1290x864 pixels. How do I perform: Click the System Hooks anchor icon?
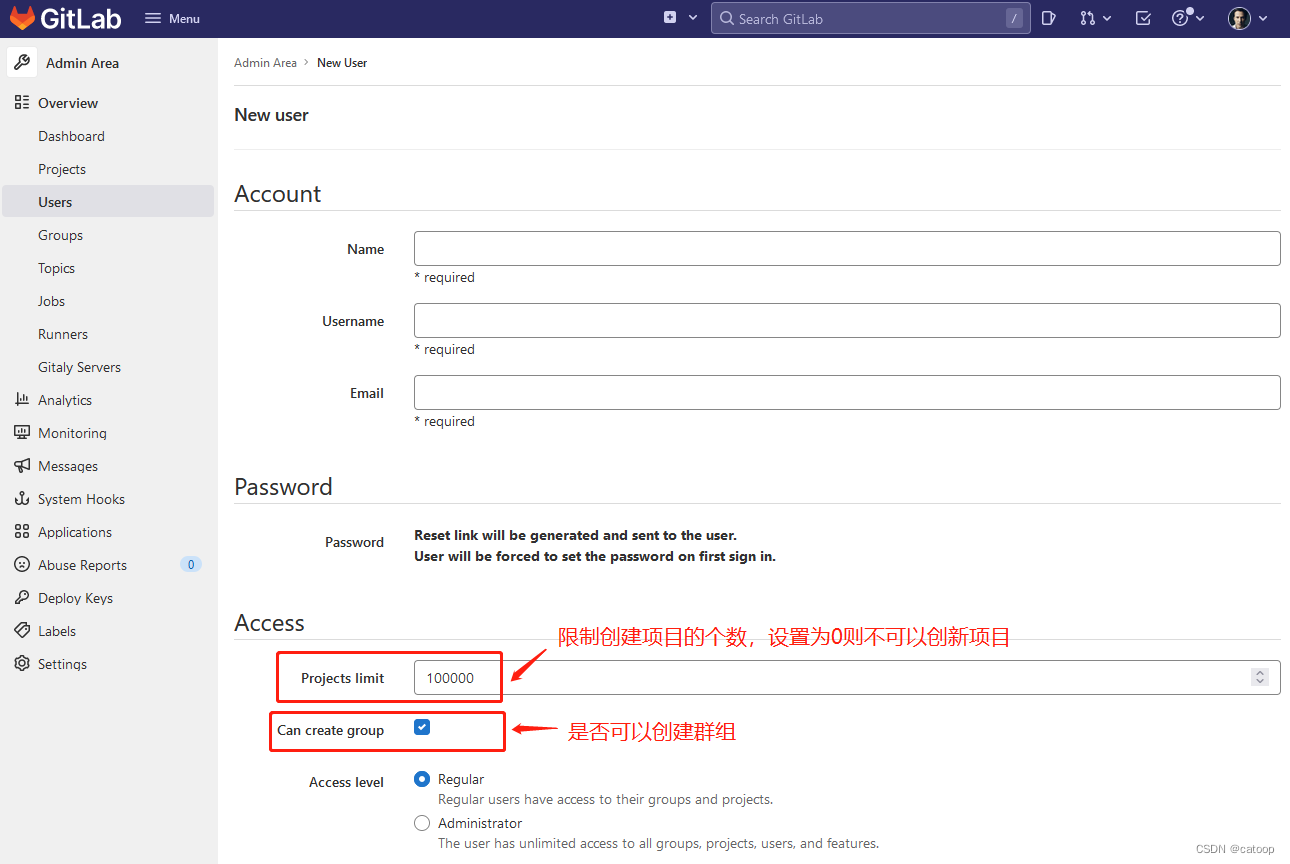click(22, 499)
